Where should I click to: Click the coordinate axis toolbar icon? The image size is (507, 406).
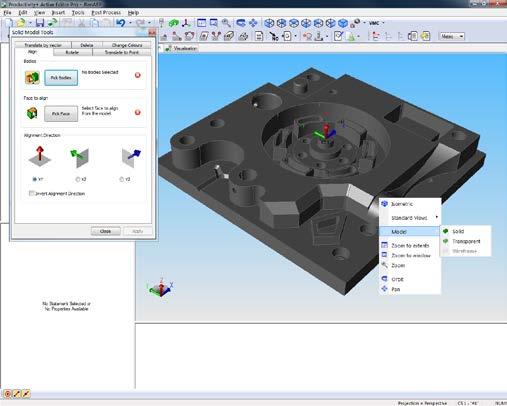[186, 23]
